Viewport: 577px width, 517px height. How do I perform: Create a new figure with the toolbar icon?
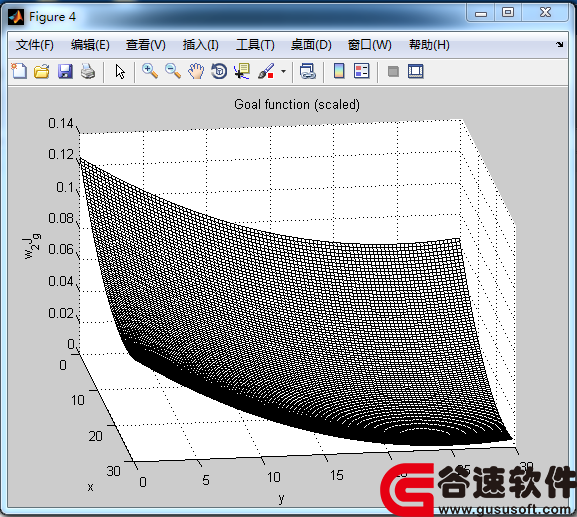coord(19,71)
